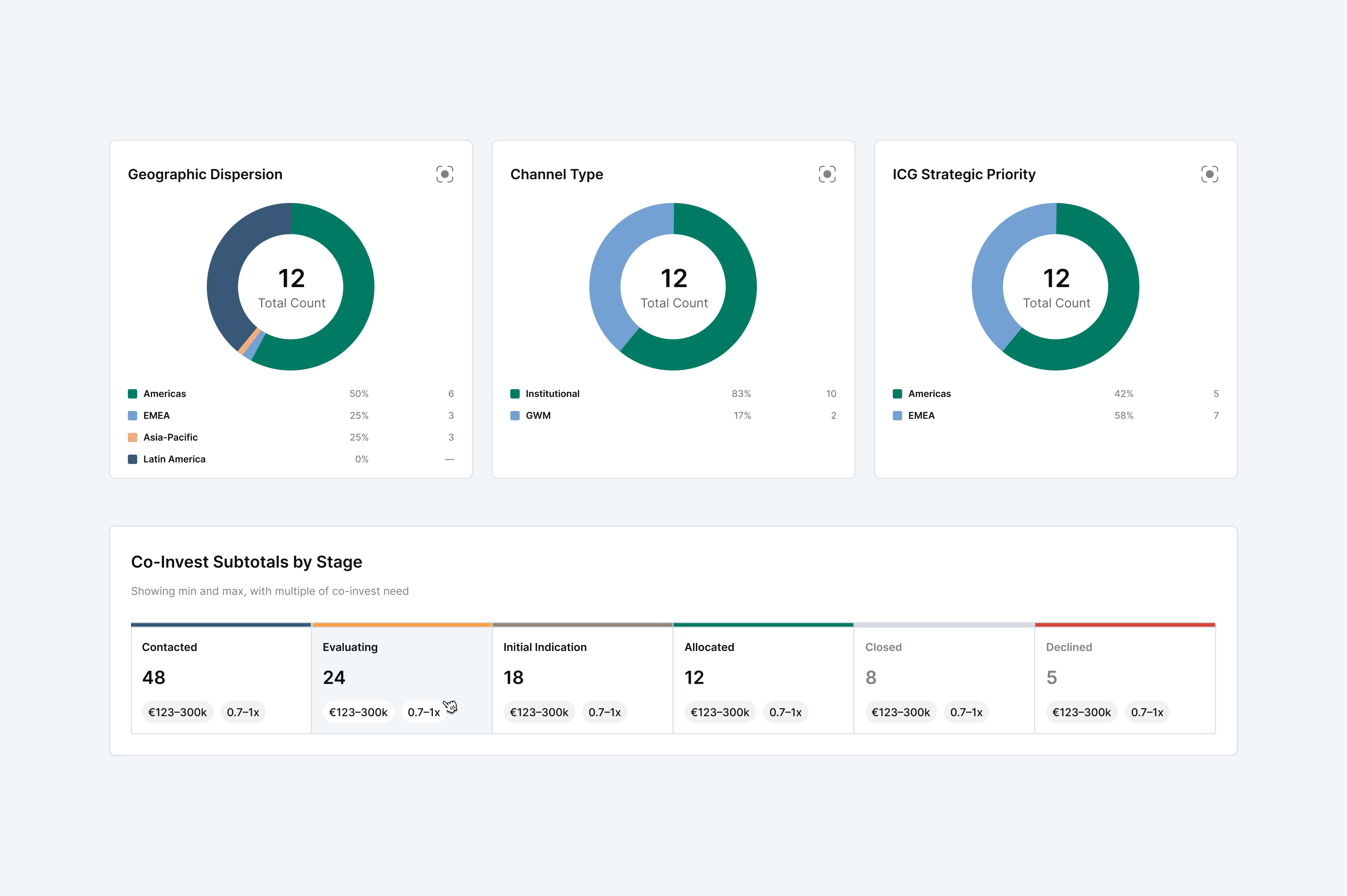Viewport: 1347px width, 896px height.
Task: Click the €123–300k pill under Evaluating
Action: click(x=359, y=712)
